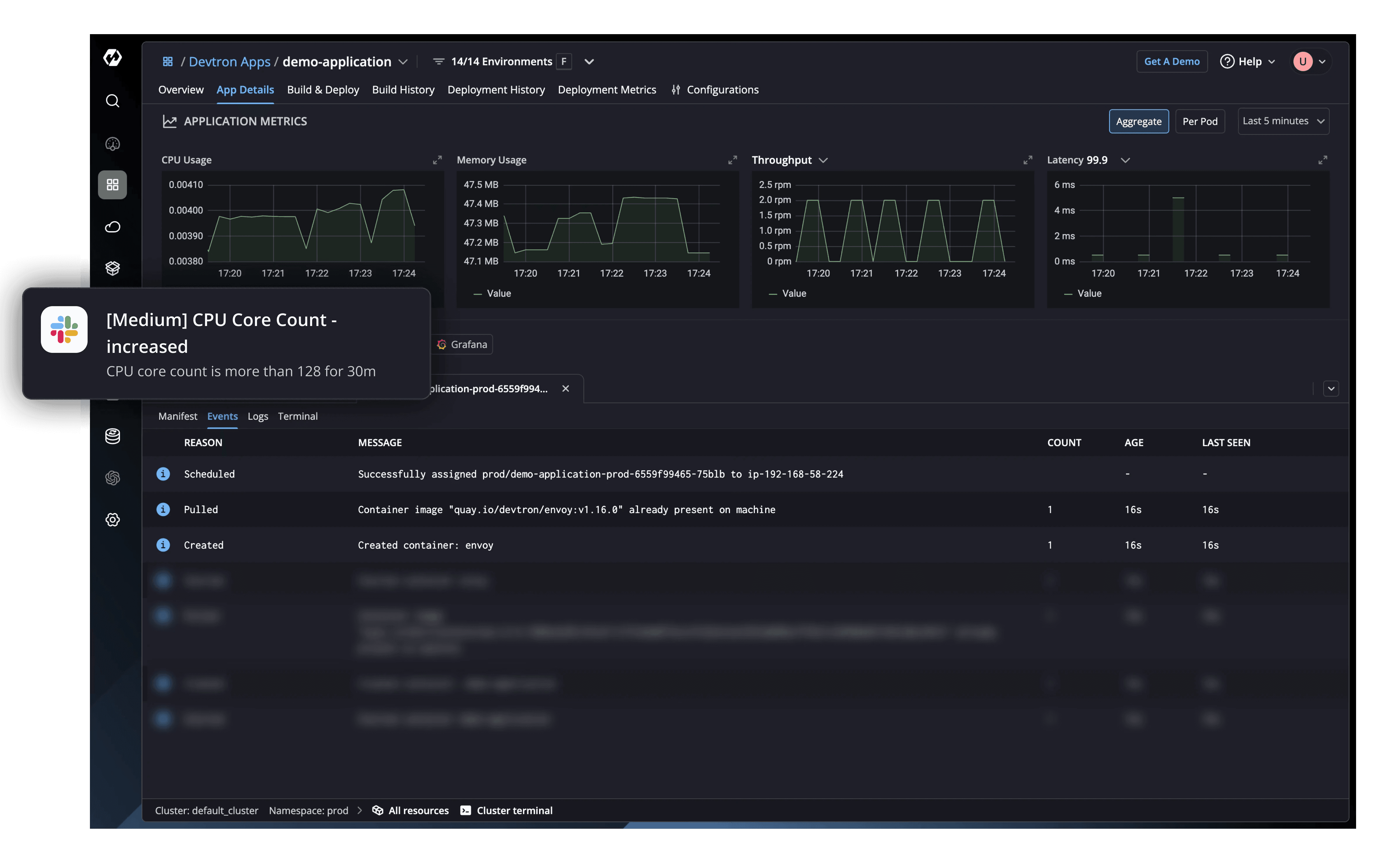1399x868 pixels.
Task: Expand the Memory Usage chart fullscreen
Action: tap(732, 160)
